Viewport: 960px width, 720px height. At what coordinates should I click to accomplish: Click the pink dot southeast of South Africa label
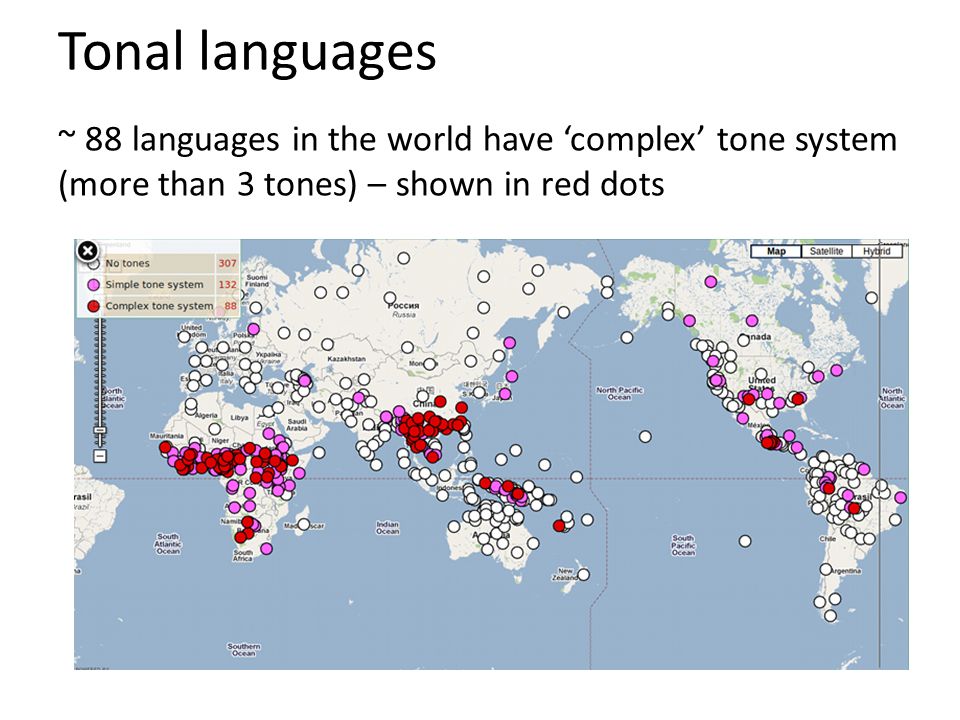tap(266, 549)
